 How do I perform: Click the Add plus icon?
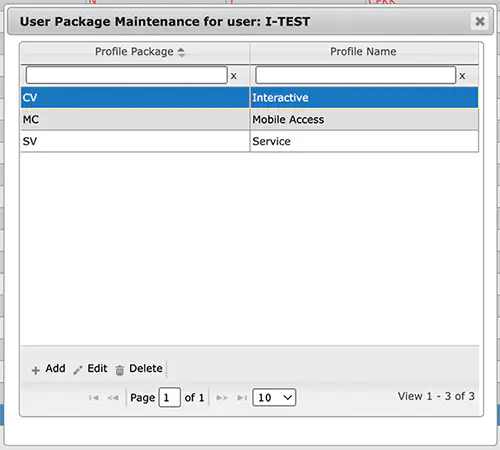[x=35, y=370]
